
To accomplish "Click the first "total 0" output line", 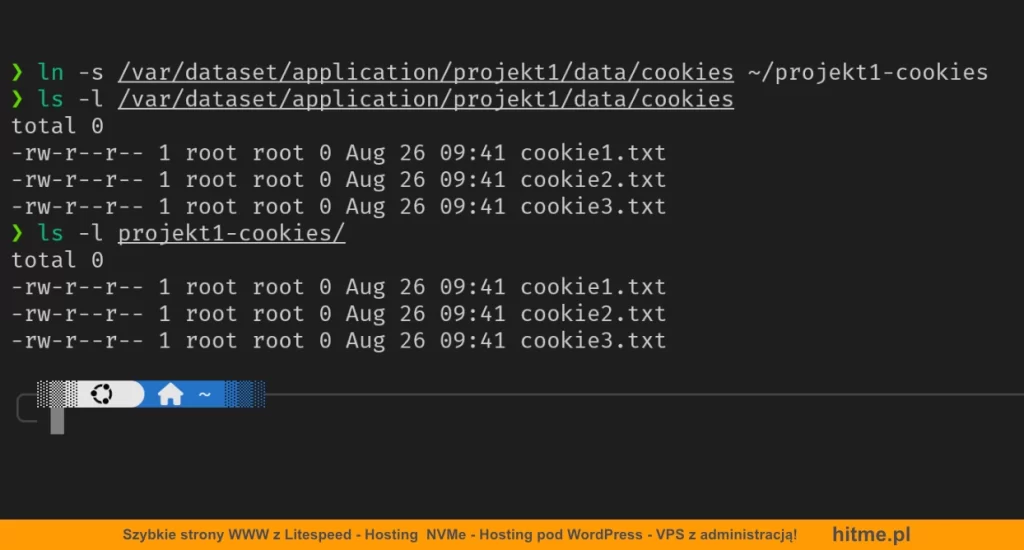I will tap(57, 126).
